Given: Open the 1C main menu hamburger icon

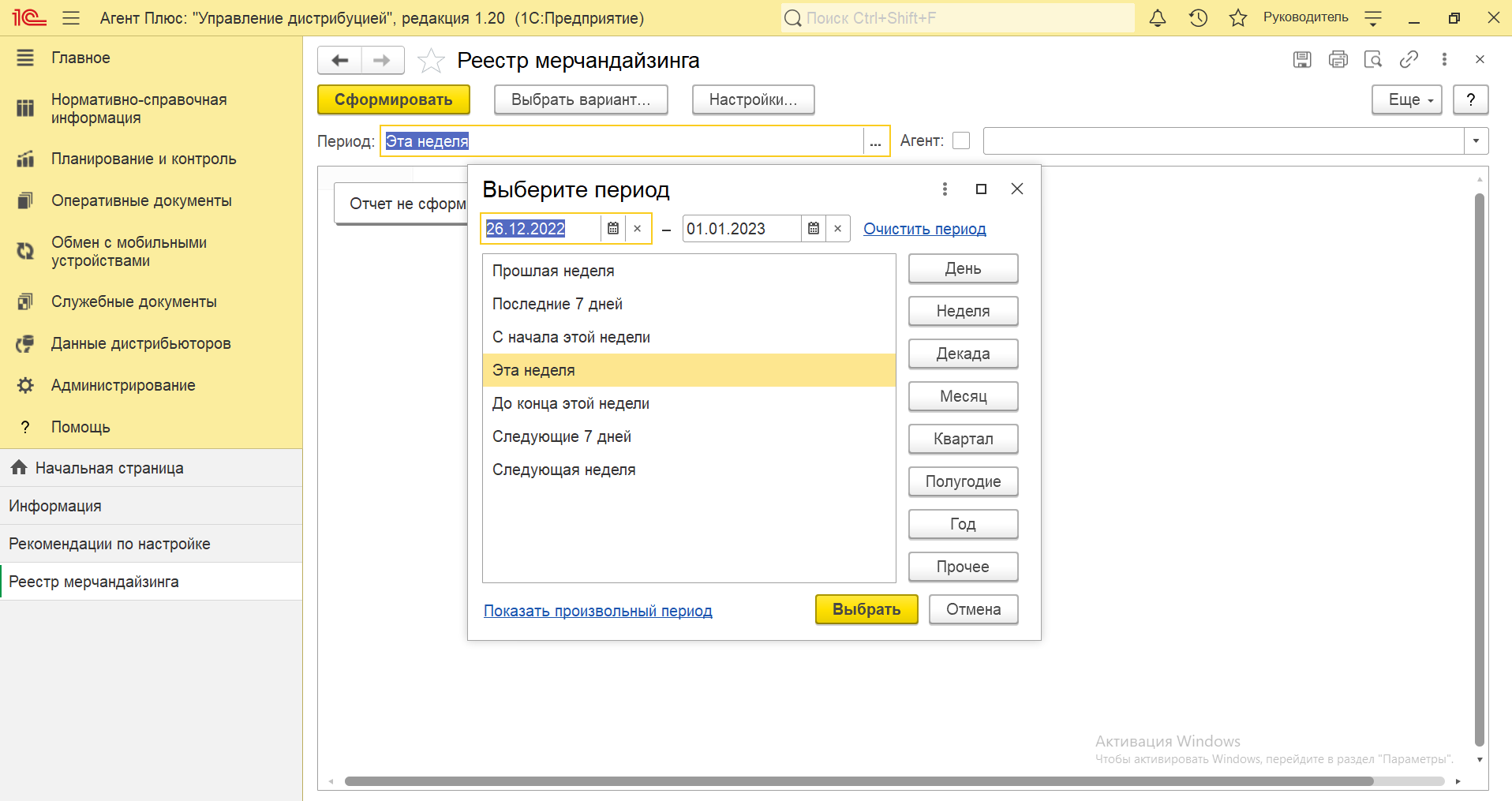Looking at the screenshot, I should point(71,17).
